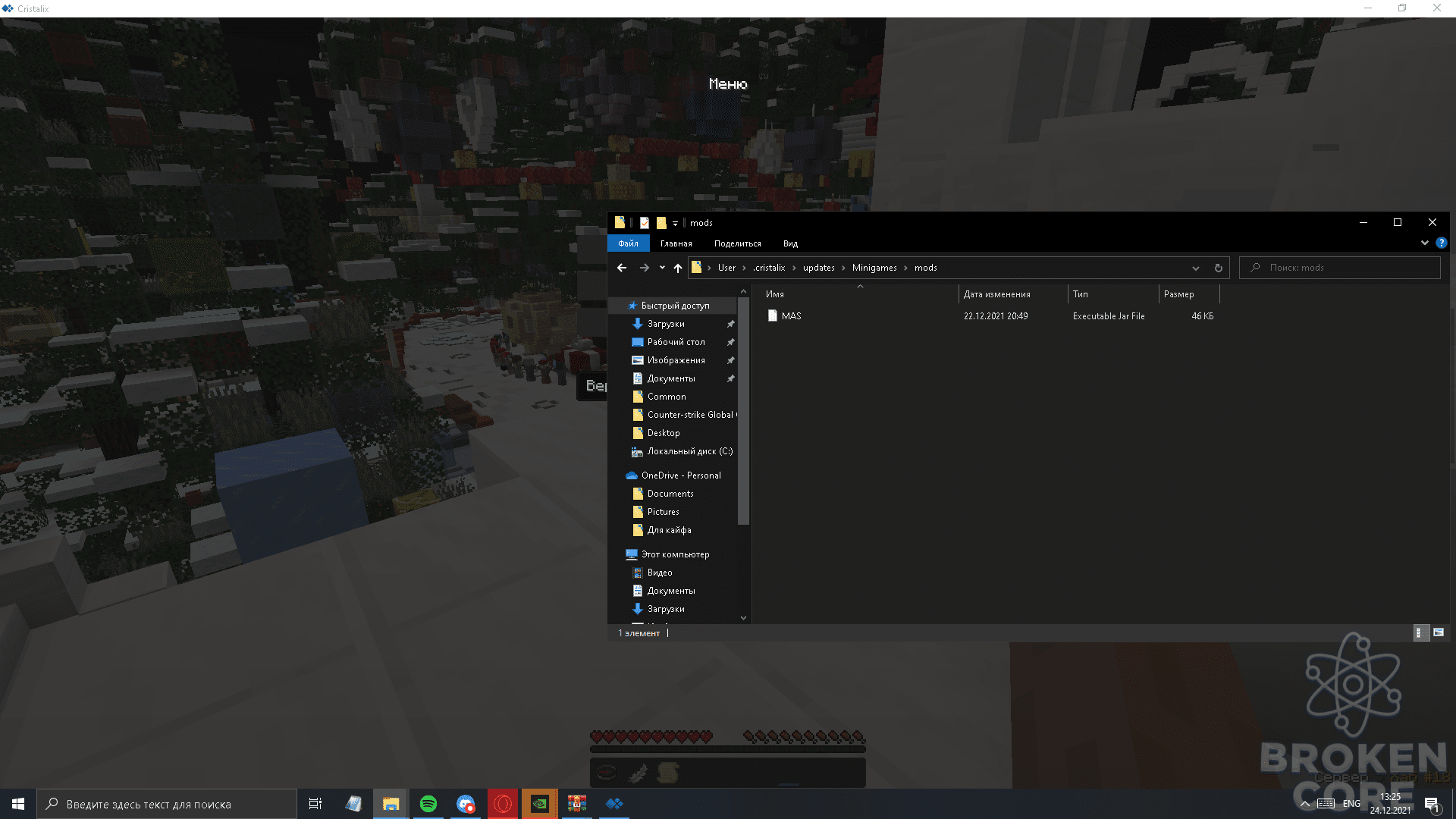Image resolution: width=1456 pixels, height=819 pixels.
Task: Click Minigames in the address breadcrumb
Action: click(874, 268)
